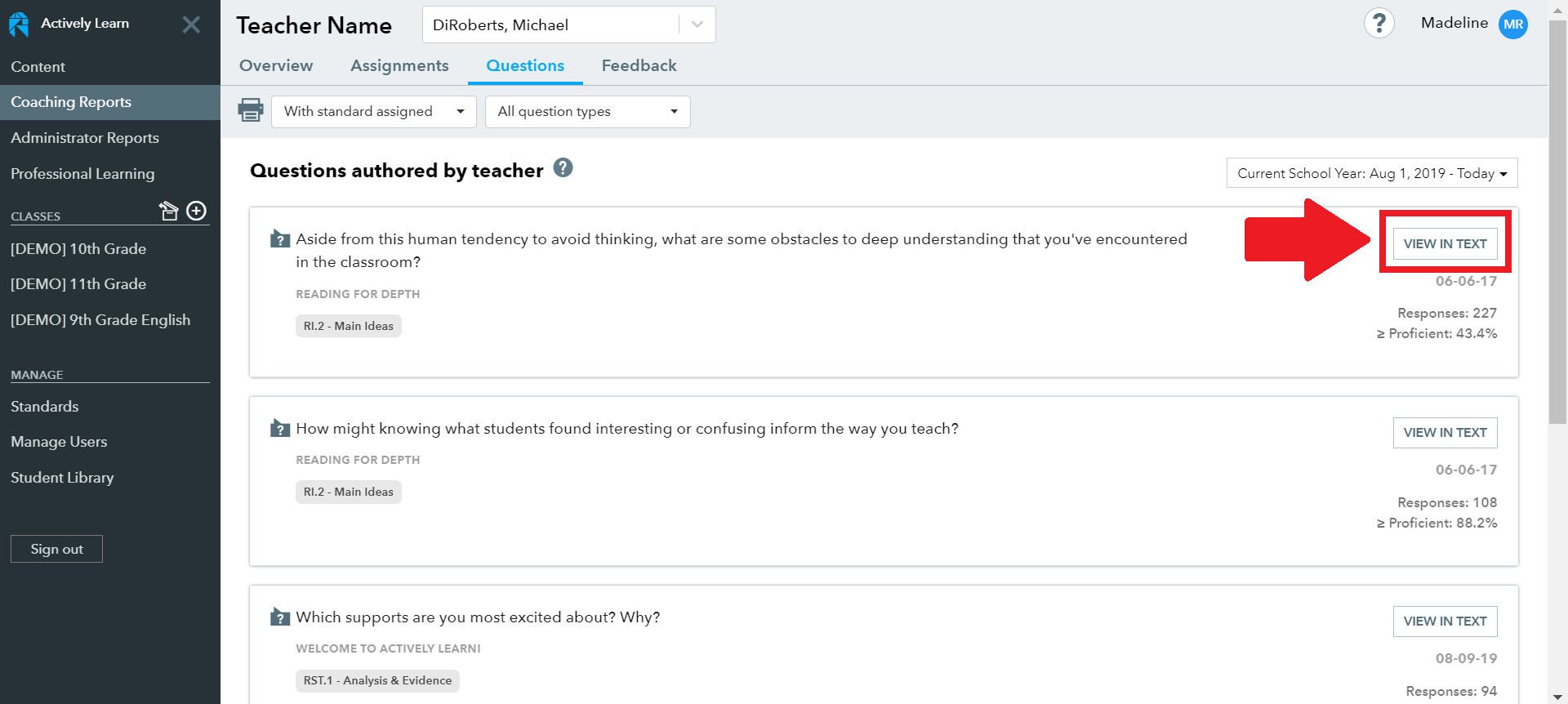Click 'Responses: 108' text
This screenshot has width=1568, height=704.
point(1447,502)
